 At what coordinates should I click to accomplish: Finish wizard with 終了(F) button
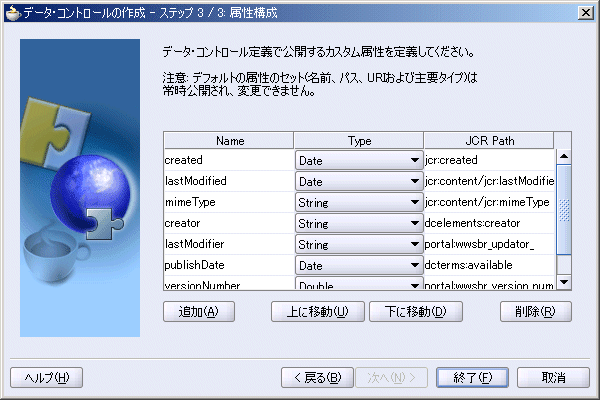(473, 378)
